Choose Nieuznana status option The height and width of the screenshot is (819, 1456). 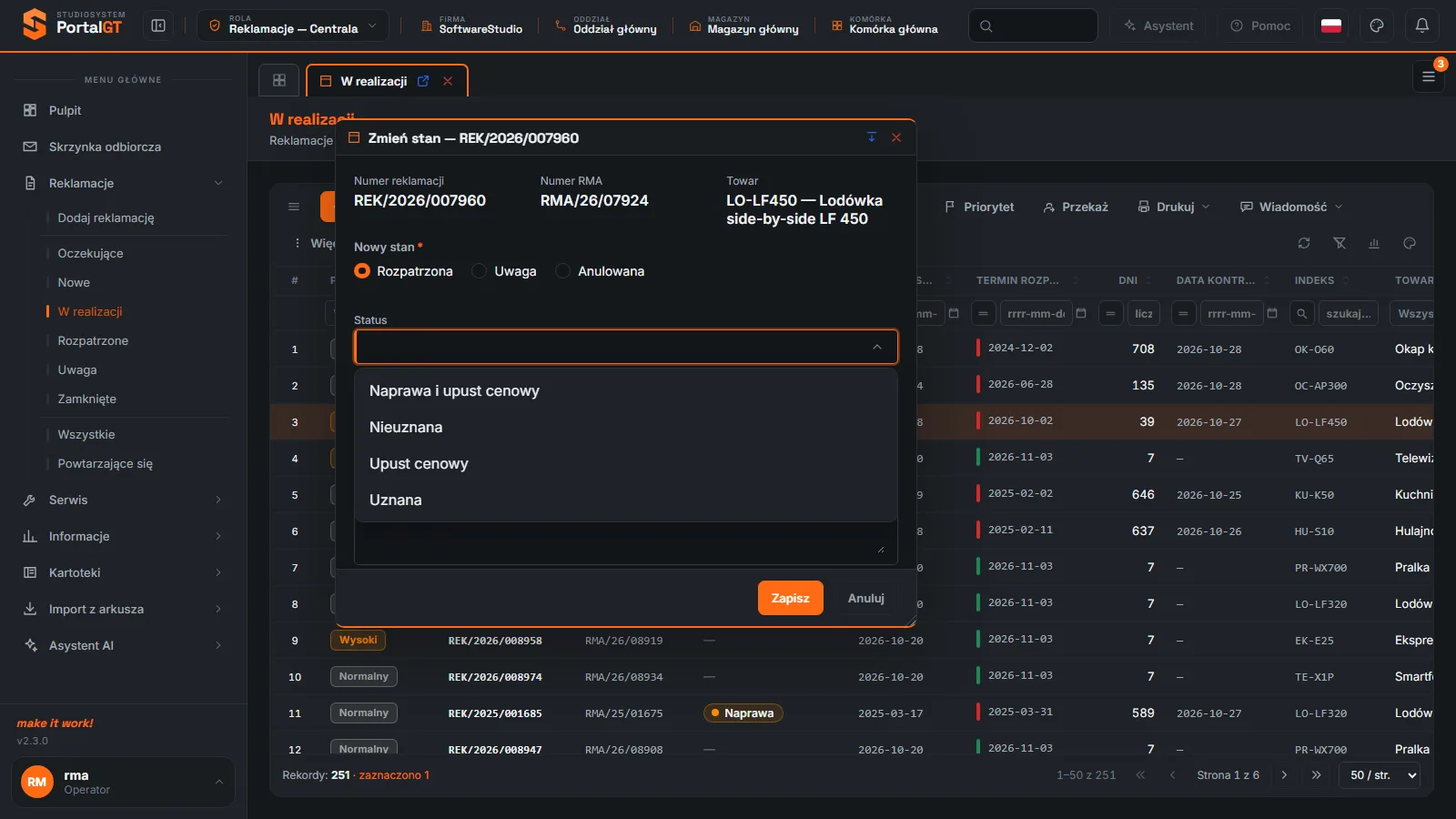[626, 427]
